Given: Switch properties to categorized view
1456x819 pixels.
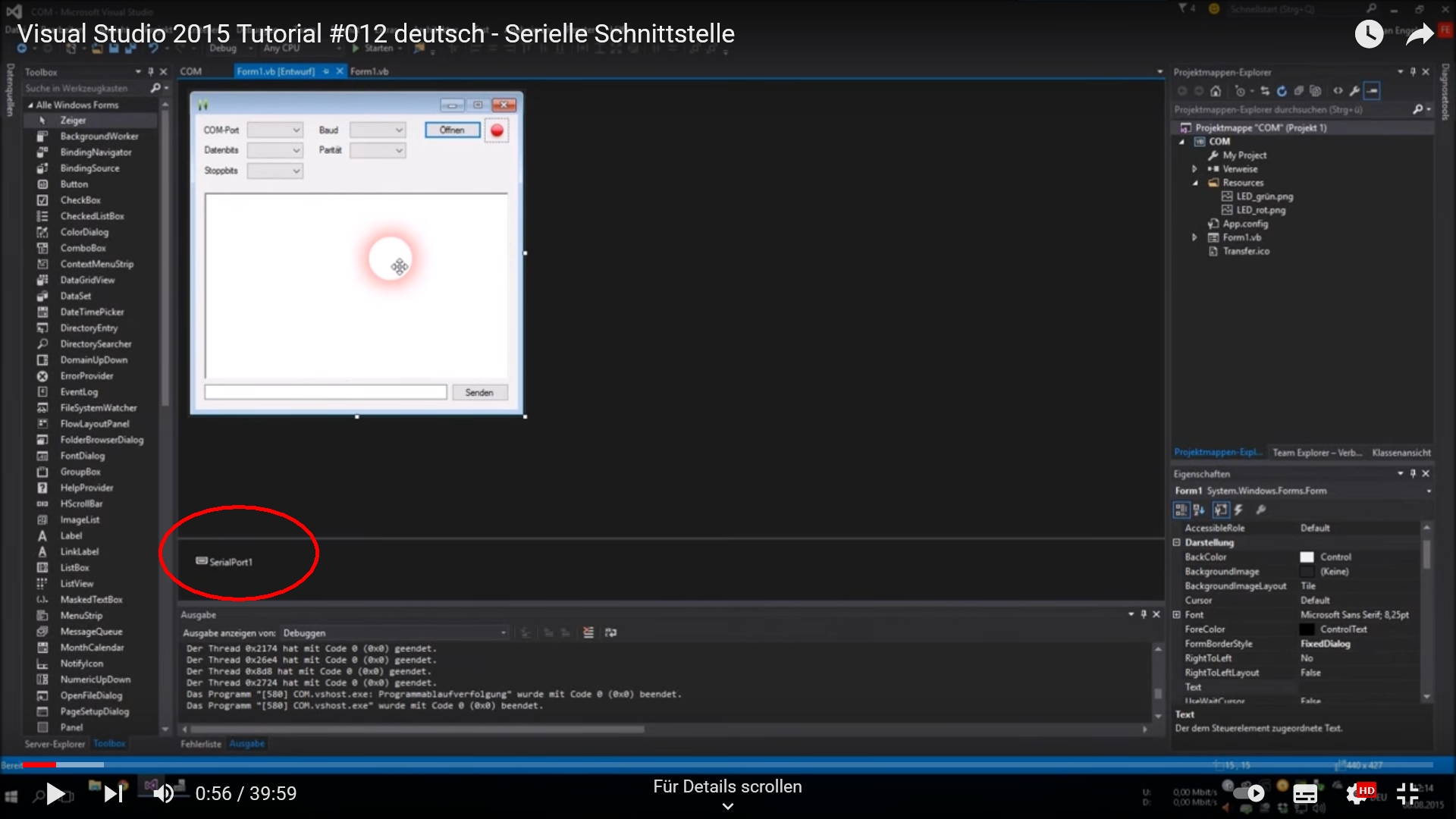Looking at the screenshot, I should coord(1181,510).
